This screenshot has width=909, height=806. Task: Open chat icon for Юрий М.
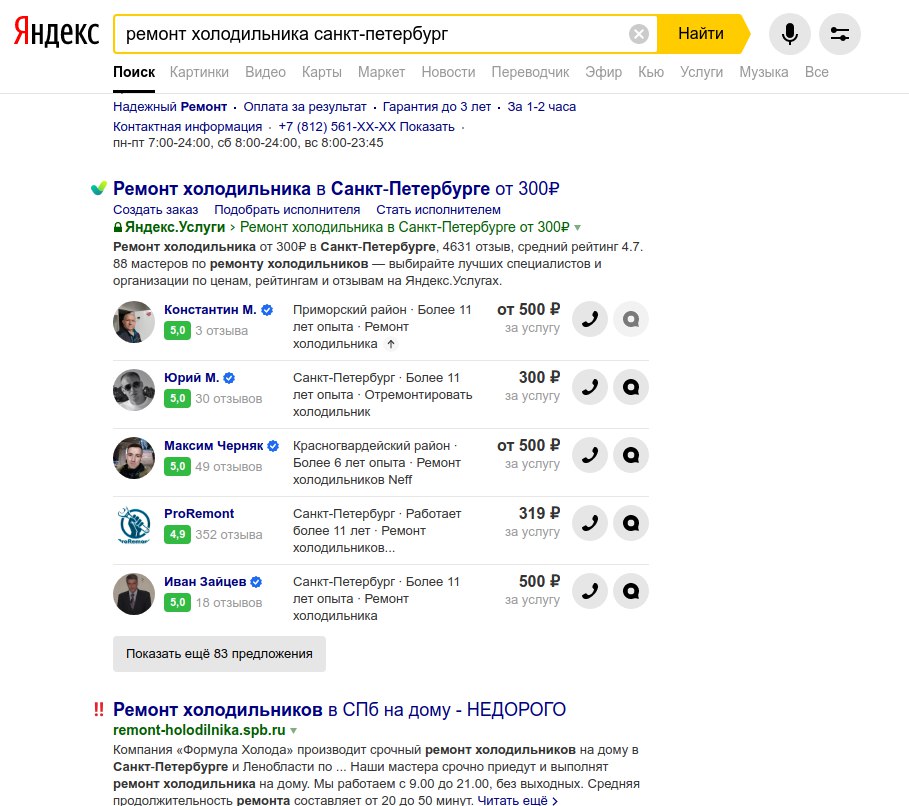point(631,388)
